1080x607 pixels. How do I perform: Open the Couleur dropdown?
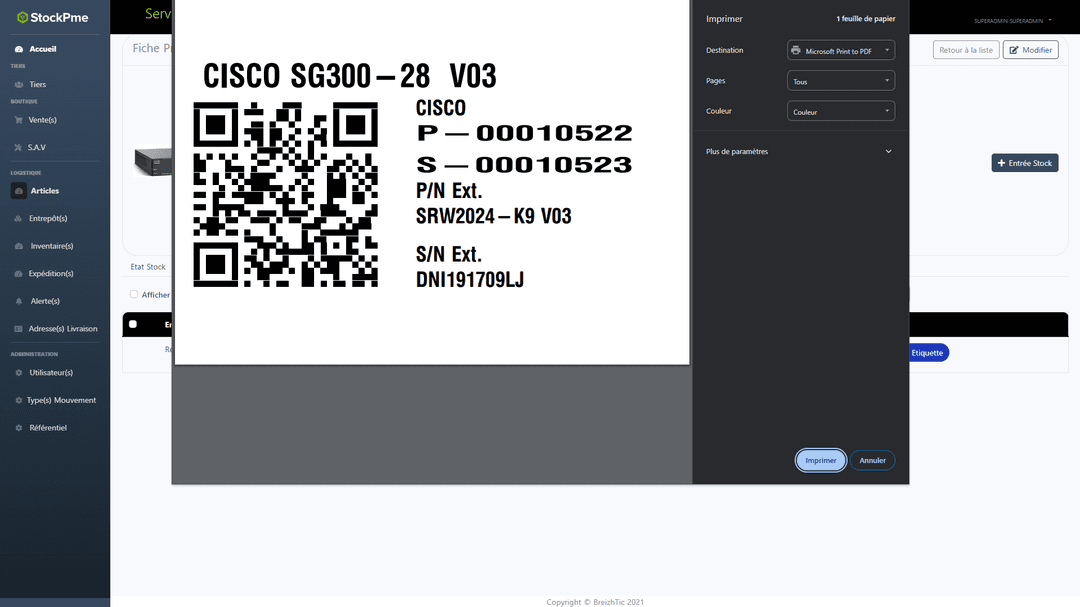coord(840,112)
